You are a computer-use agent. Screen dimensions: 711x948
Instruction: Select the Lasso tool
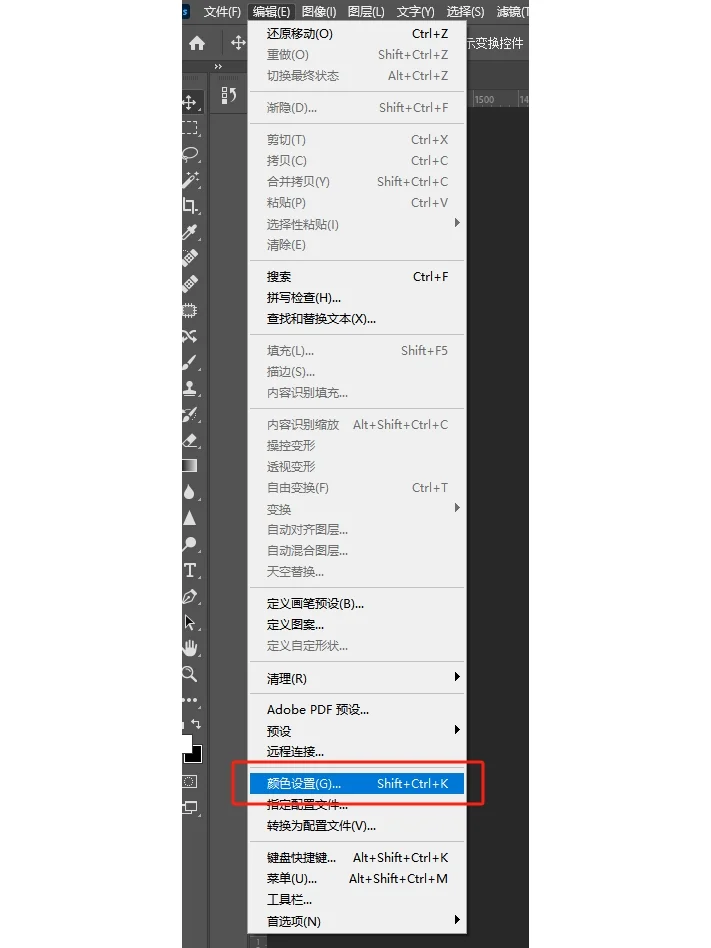click(190, 154)
